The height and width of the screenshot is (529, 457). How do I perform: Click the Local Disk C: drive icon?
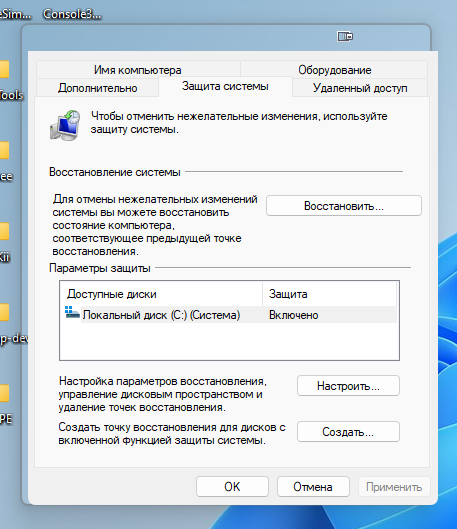[72, 313]
